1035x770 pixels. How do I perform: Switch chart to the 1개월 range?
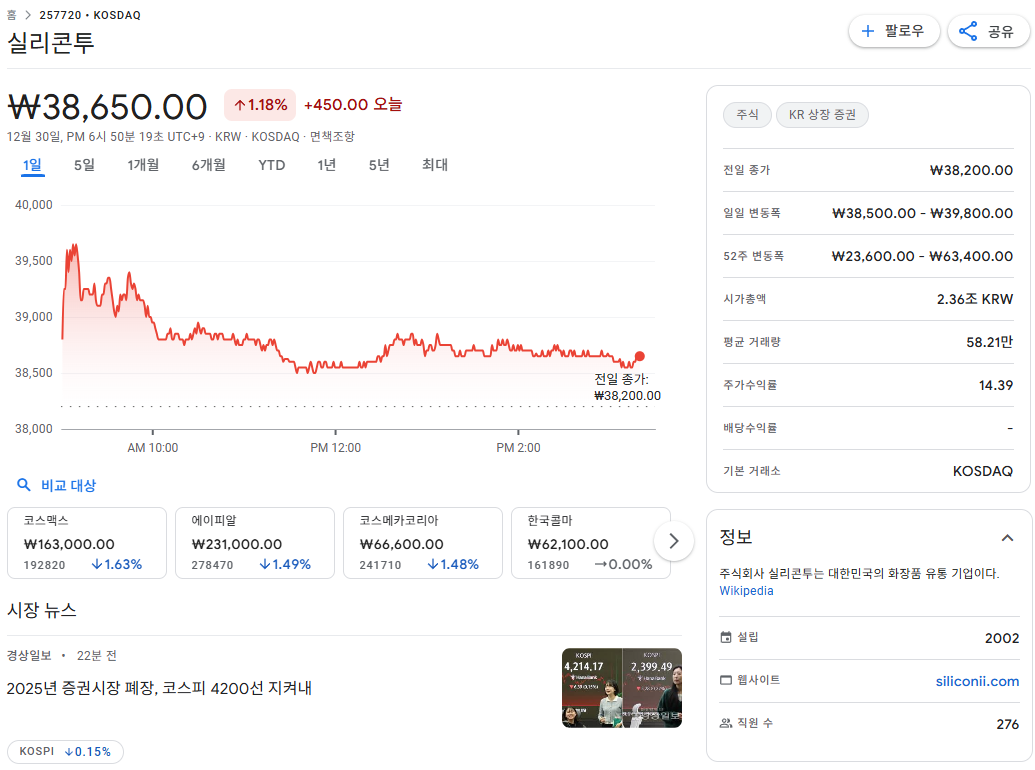(x=143, y=165)
